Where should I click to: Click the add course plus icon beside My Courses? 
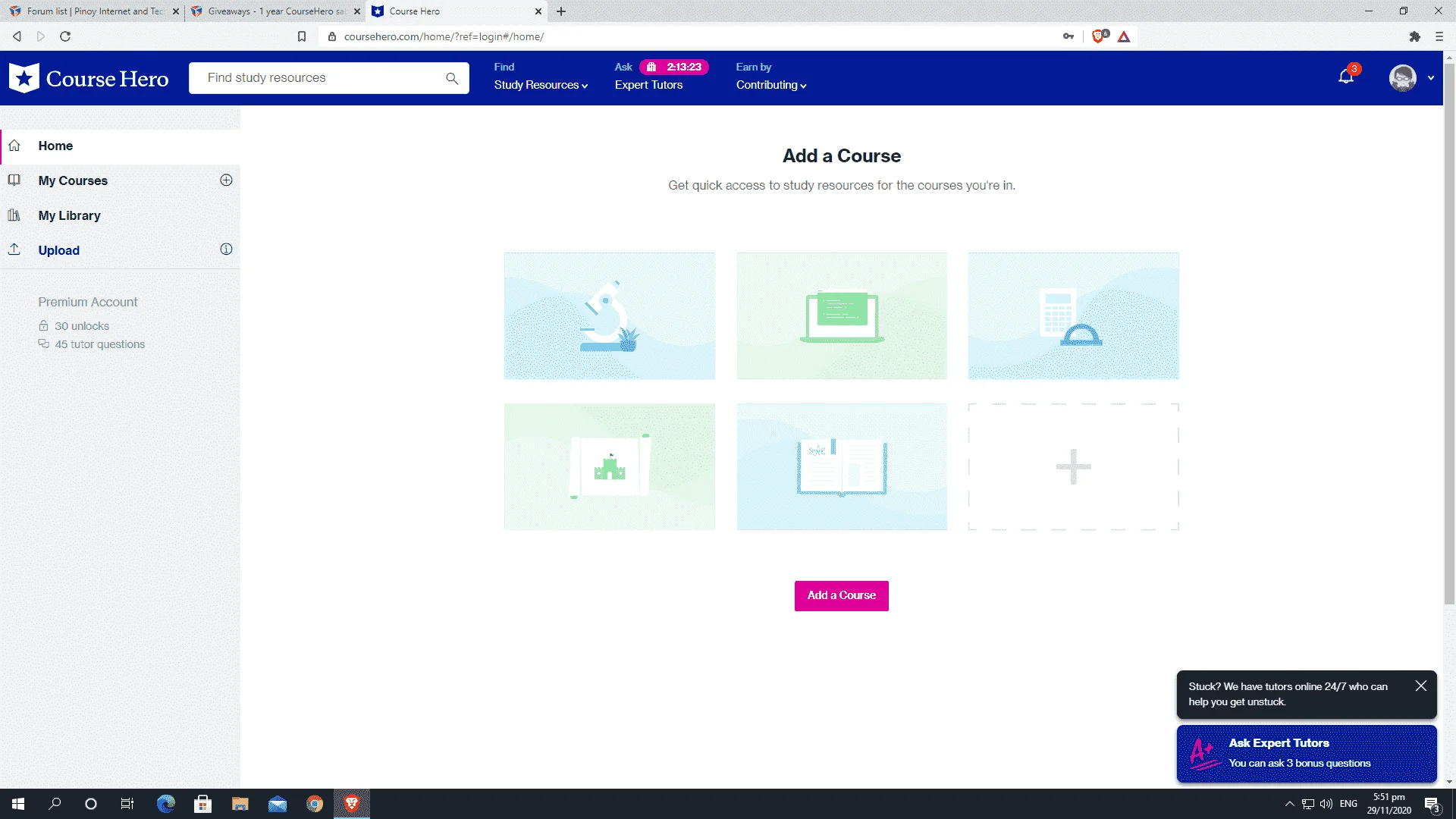pos(226,180)
